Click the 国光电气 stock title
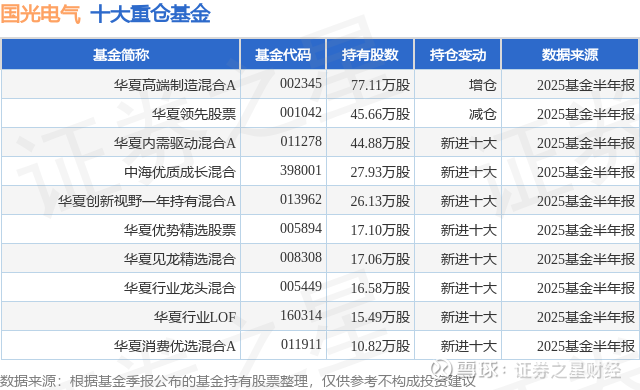 pyautogui.click(x=40, y=13)
